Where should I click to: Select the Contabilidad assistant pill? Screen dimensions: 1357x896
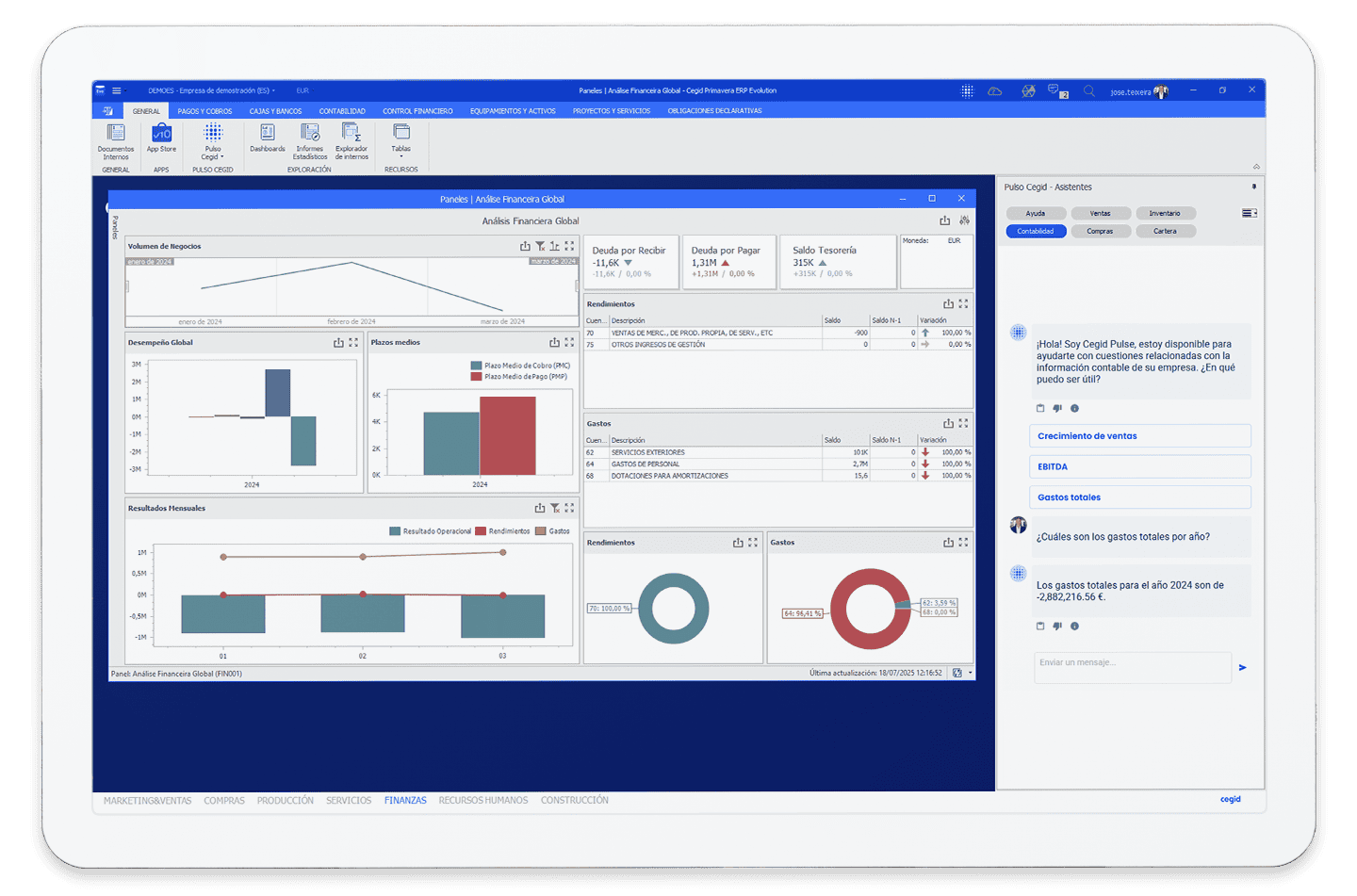[x=1036, y=231]
